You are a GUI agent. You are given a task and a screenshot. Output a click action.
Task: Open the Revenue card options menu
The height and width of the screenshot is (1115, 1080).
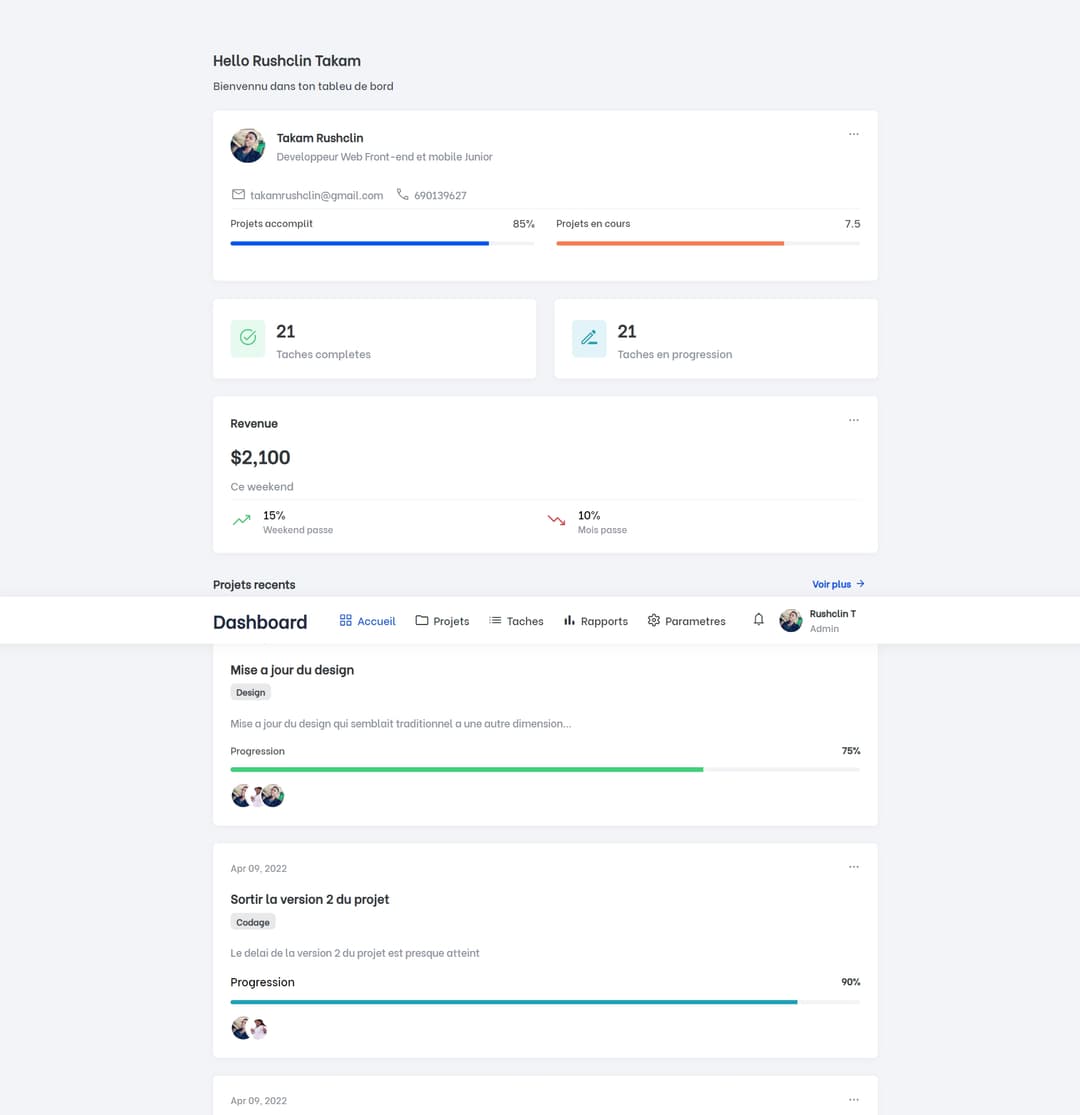click(853, 420)
